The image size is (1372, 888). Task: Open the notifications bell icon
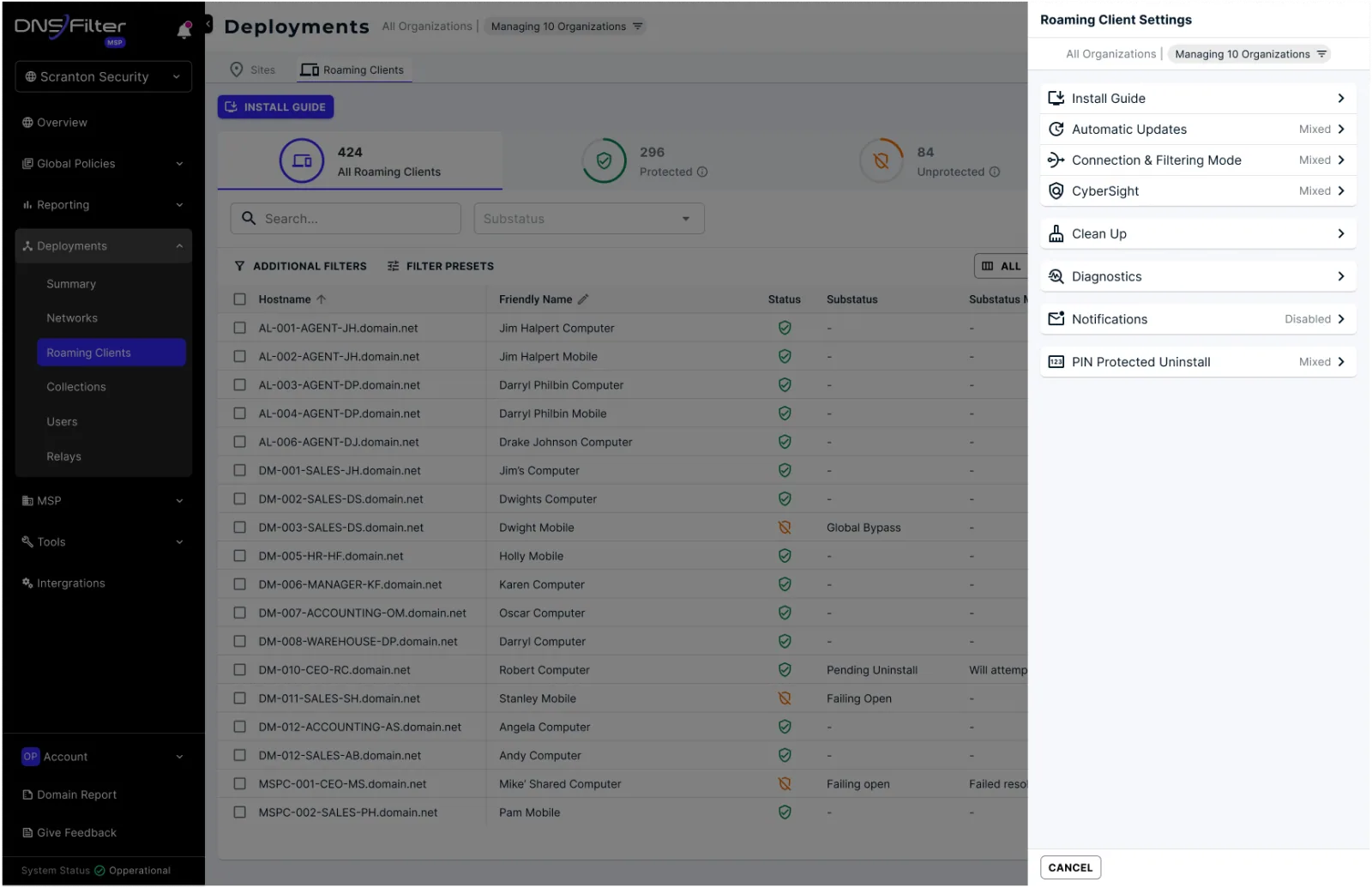pyautogui.click(x=184, y=31)
